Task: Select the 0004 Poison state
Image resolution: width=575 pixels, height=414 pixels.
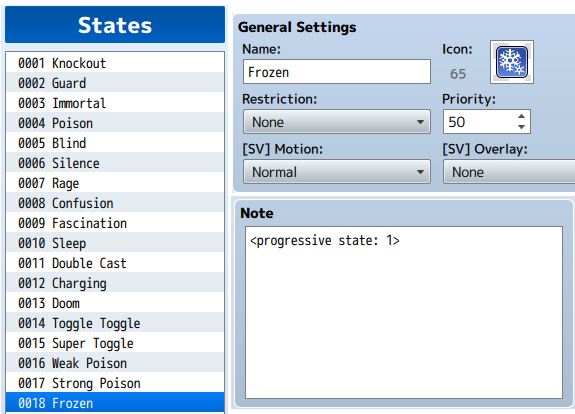Action: click(115, 123)
